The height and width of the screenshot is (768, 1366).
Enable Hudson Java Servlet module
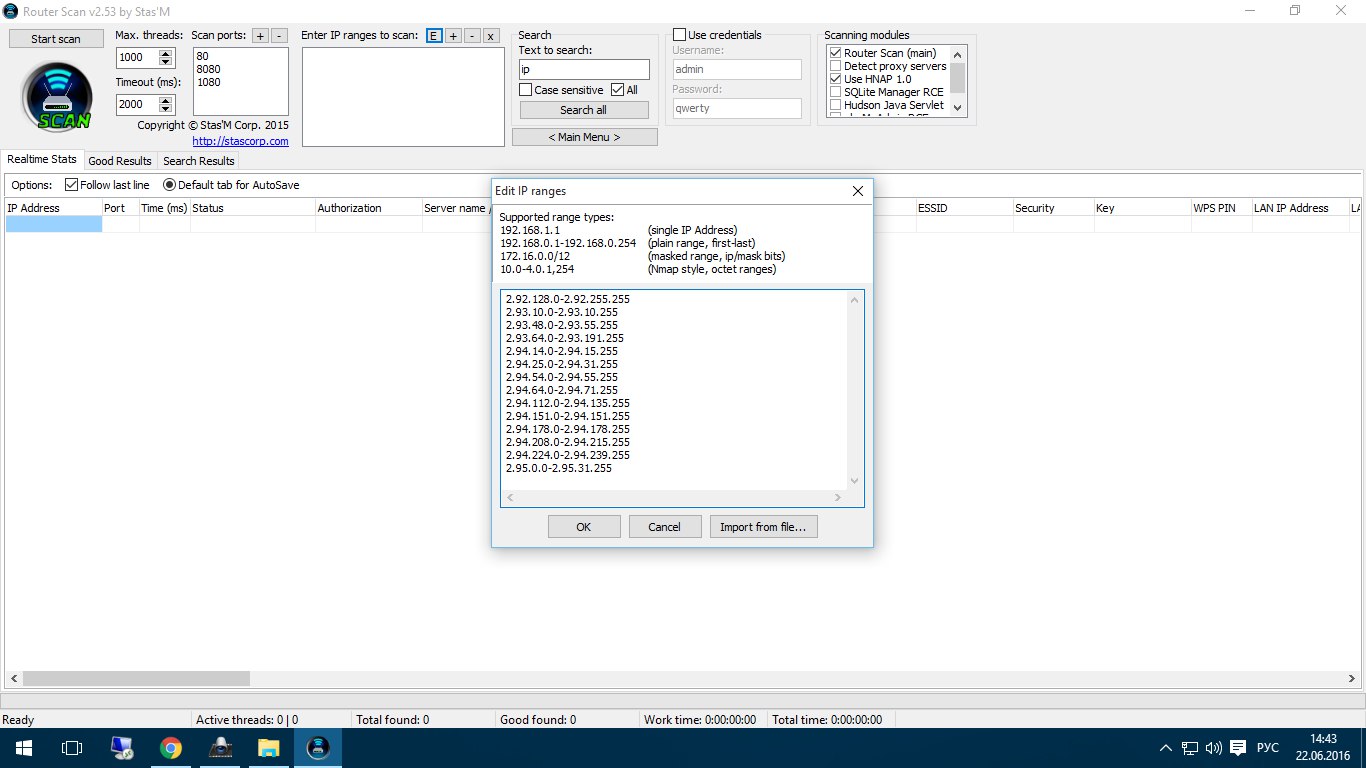[x=835, y=105]
